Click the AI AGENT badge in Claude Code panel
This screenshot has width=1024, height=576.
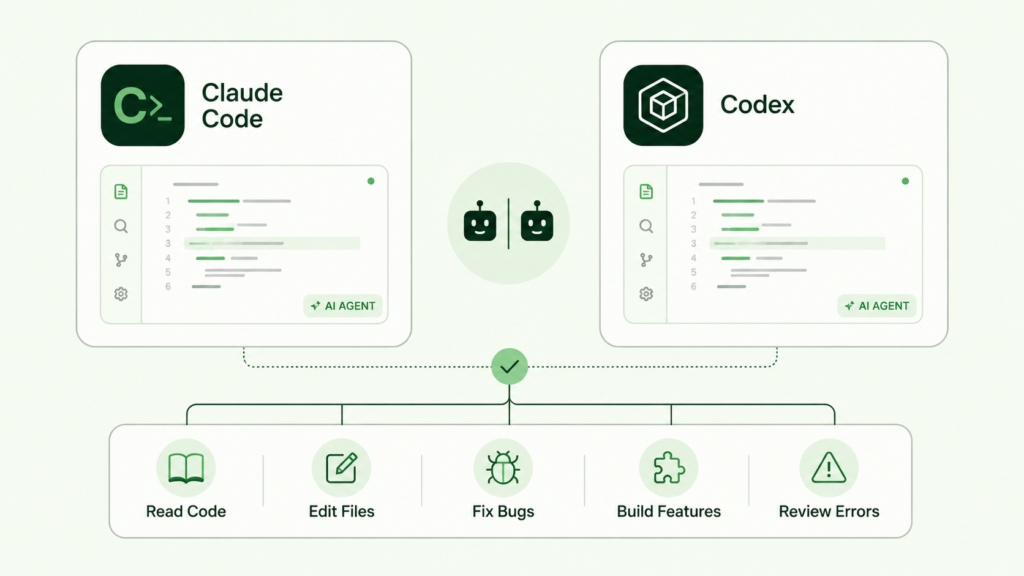[343, 306]
